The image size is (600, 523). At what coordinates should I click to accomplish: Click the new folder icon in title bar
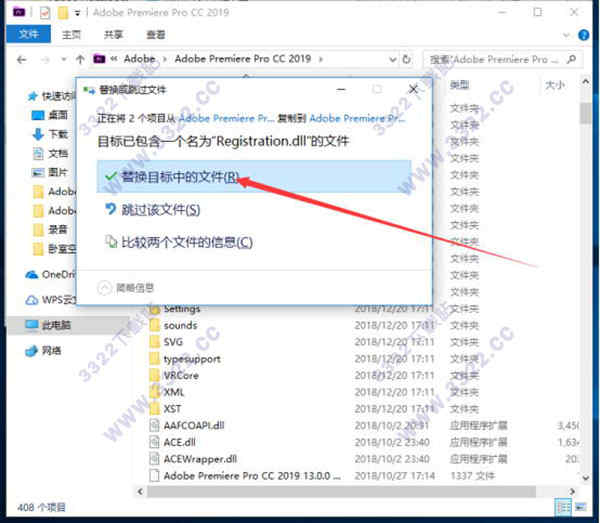coord(63,13)
